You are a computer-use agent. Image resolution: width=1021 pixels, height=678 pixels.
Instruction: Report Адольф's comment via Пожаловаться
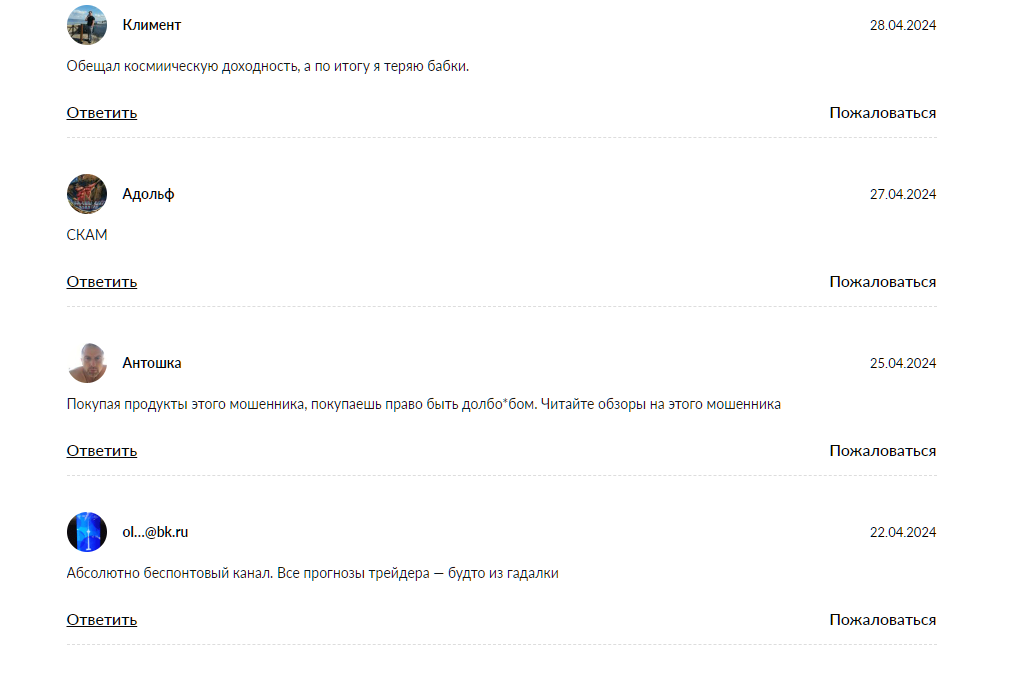click(882, 281)
